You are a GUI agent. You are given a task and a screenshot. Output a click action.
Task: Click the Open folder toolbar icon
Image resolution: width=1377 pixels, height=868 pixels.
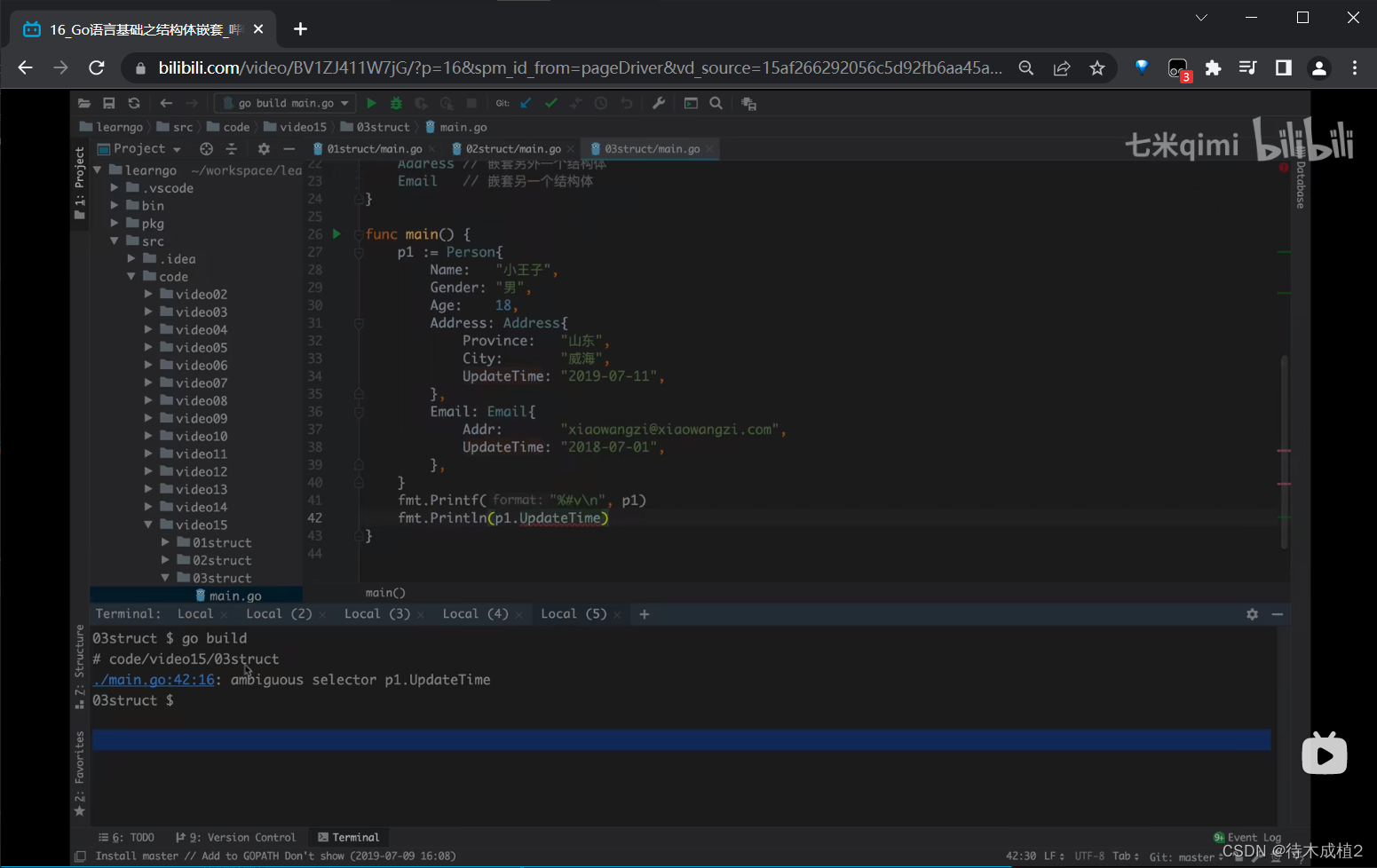click(x=84, y=104)
